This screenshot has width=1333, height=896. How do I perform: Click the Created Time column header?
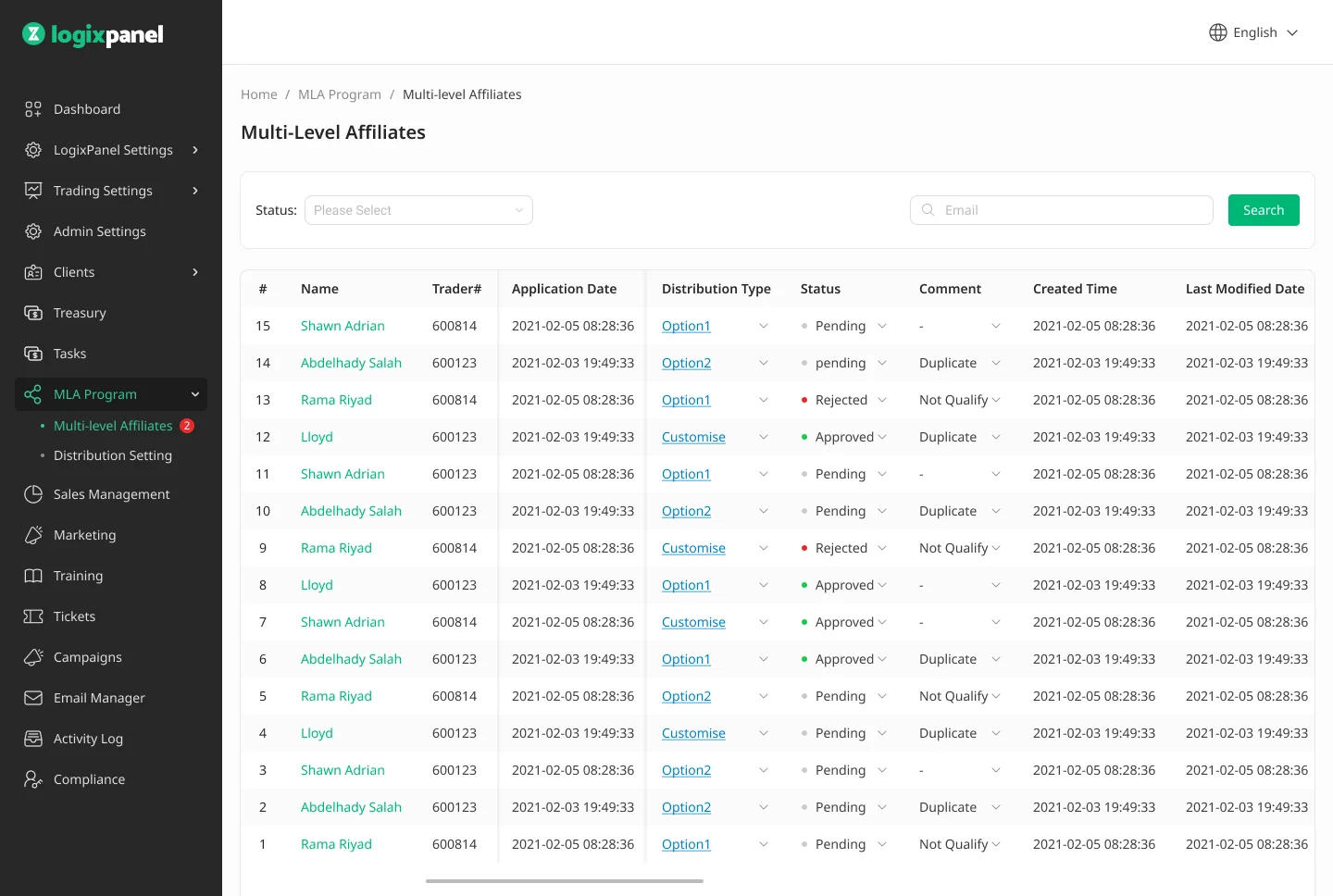click(x=1075, y=289)
